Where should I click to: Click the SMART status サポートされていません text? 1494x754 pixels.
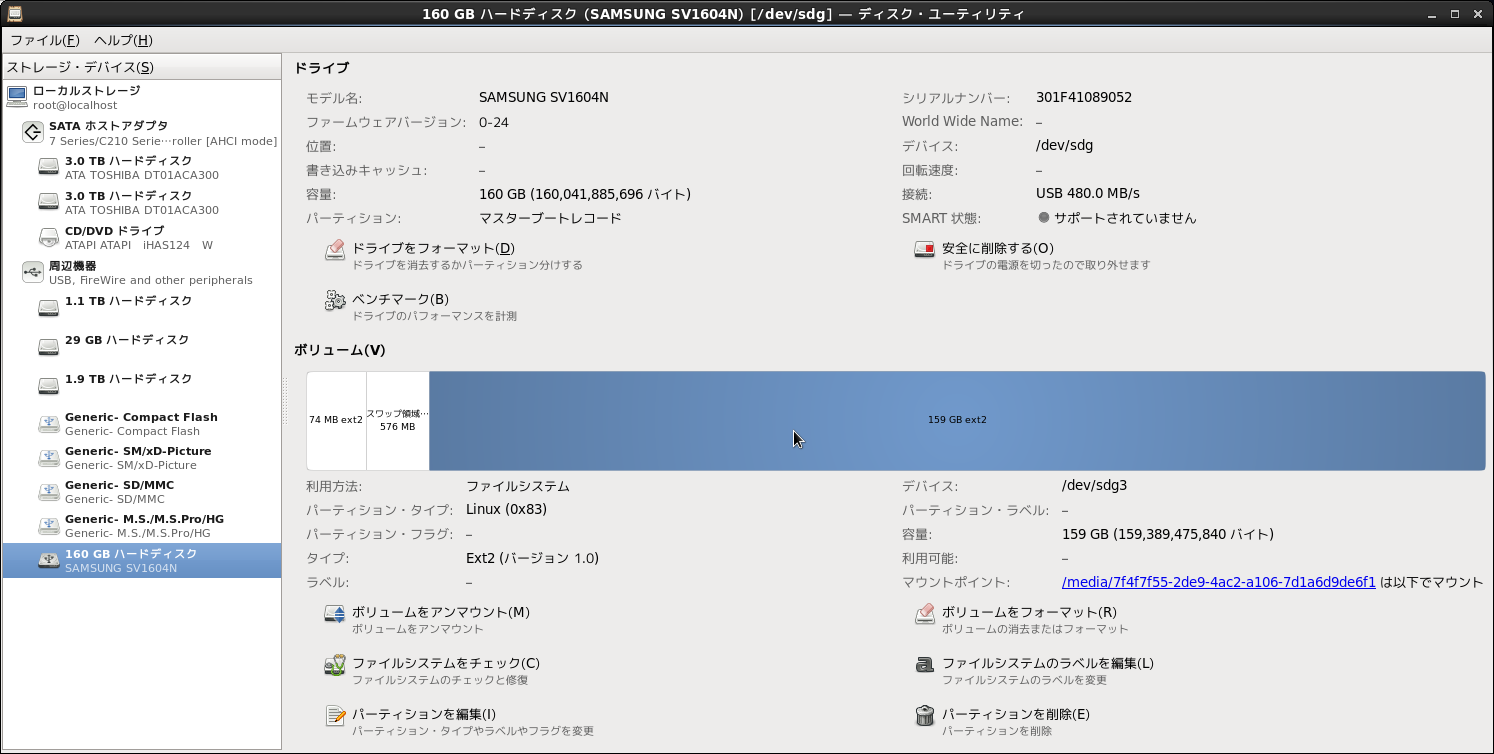1125,218
